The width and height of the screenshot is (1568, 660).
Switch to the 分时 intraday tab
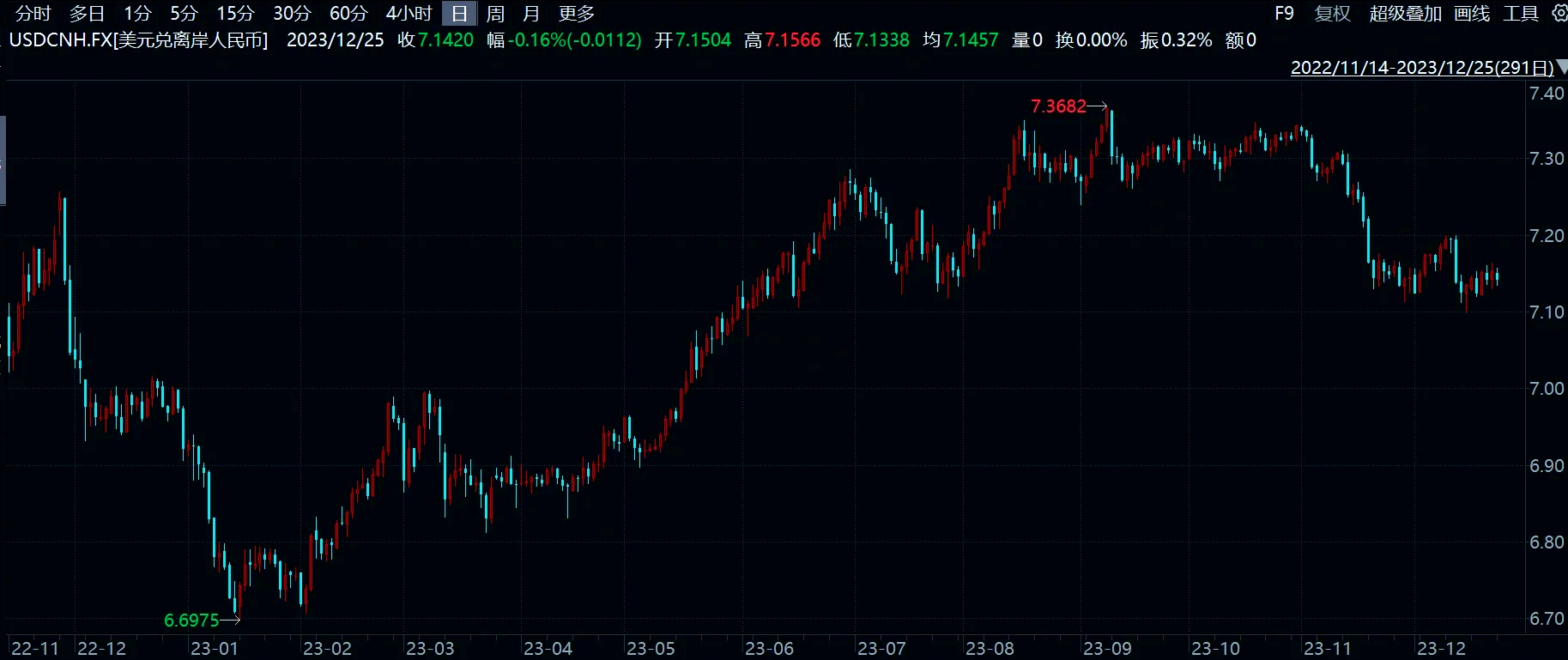pos(33,14)
